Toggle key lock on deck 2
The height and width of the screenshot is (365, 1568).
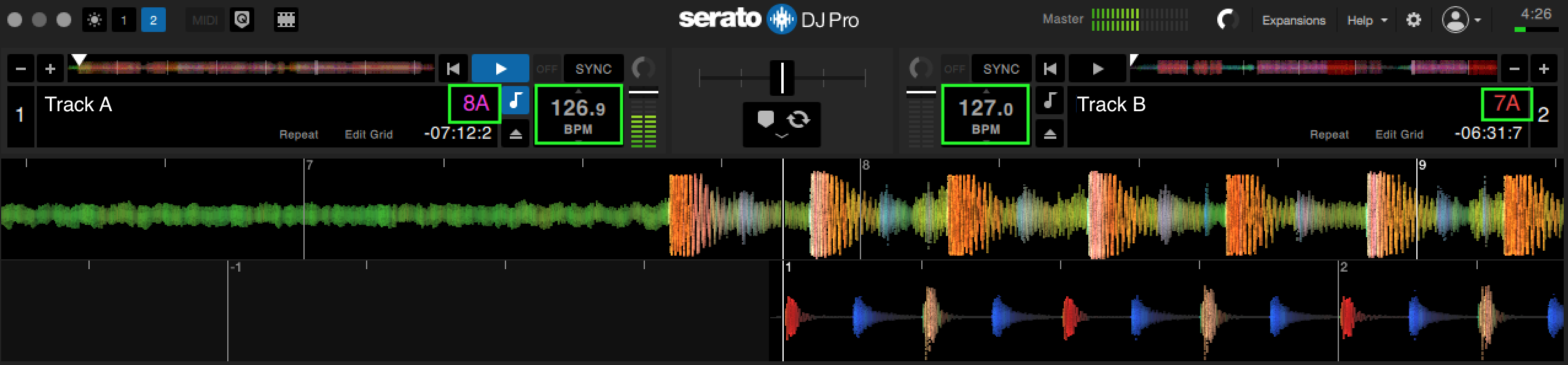click(1050, 101)
